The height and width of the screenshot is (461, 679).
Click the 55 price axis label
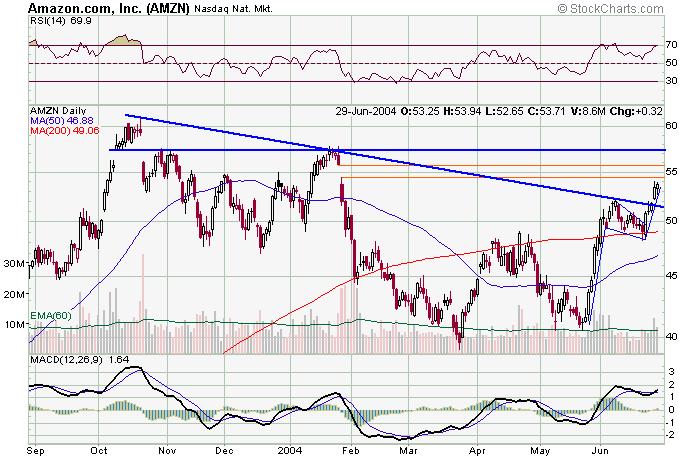tap(671, 172)
